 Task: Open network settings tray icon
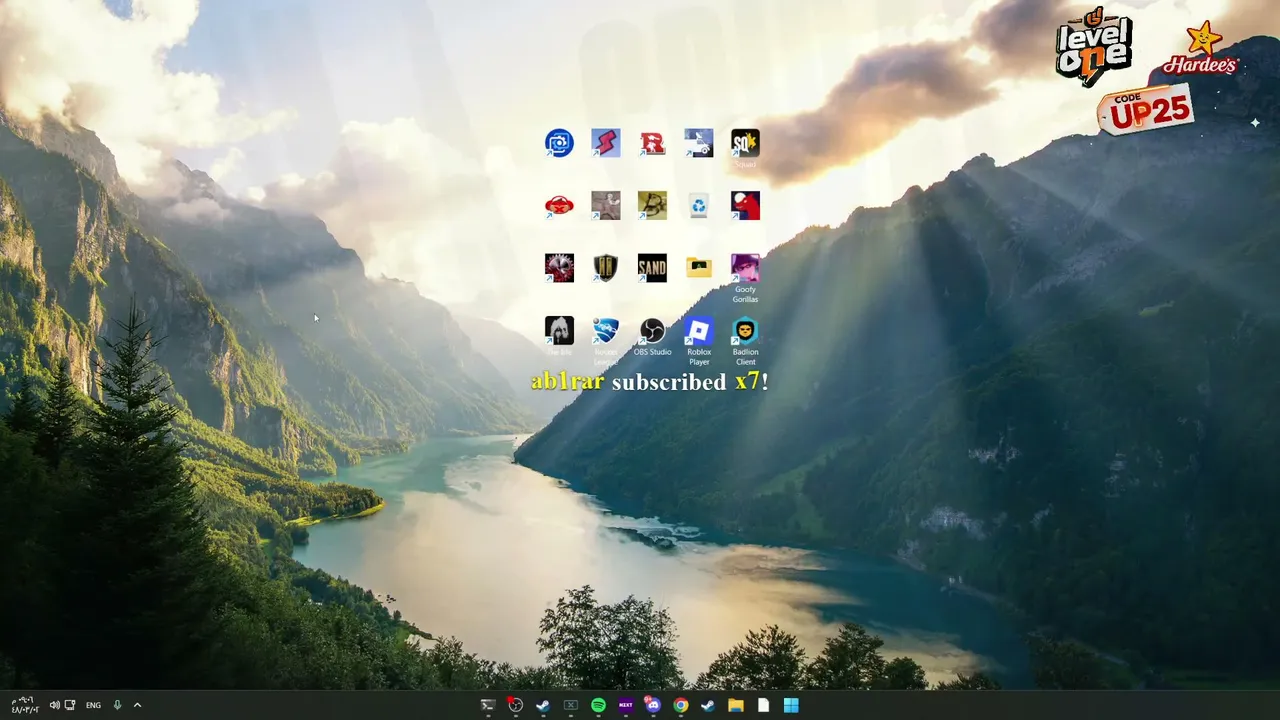[70, 705]
